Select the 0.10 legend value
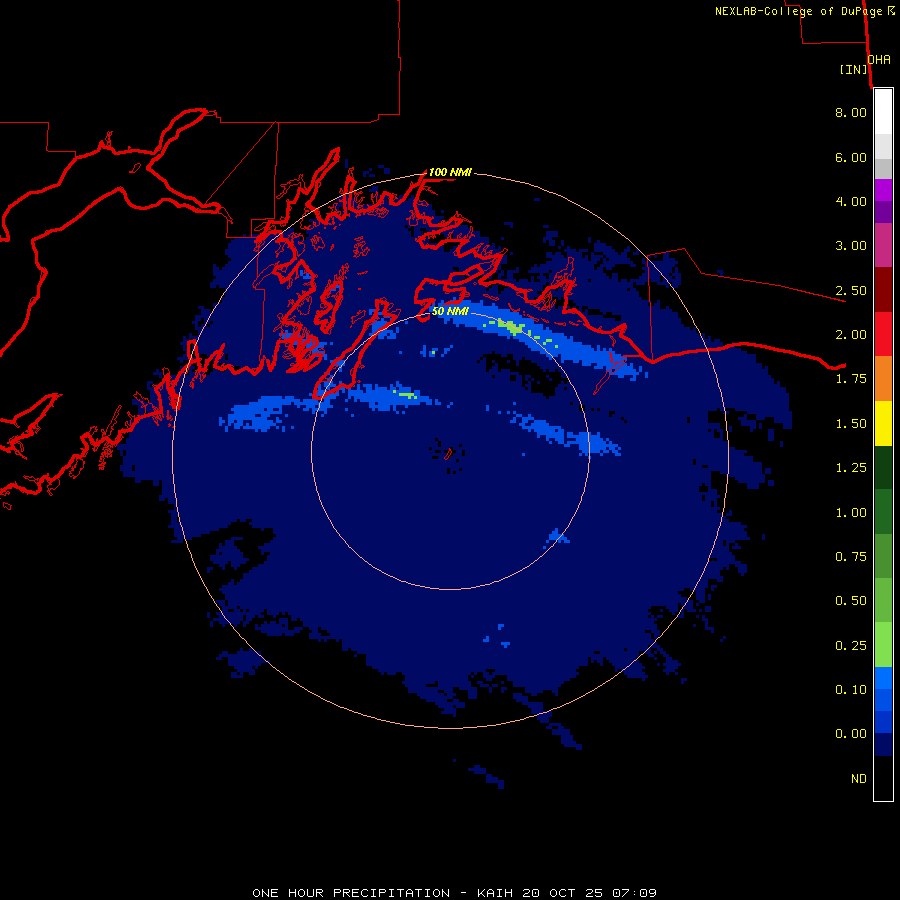900x900 pixels. [851, 690]
